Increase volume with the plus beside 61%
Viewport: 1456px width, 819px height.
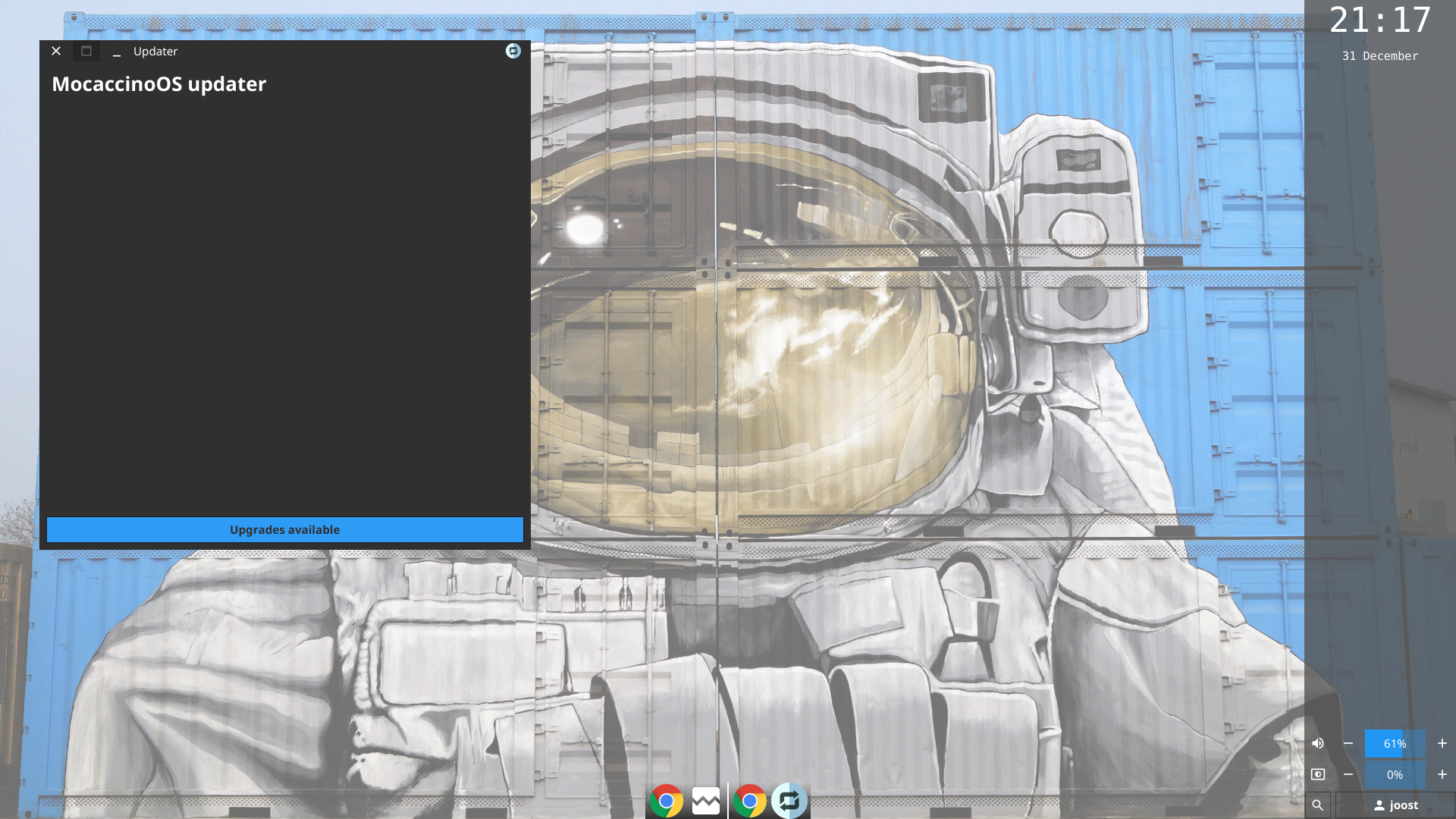click(1442, 743)
